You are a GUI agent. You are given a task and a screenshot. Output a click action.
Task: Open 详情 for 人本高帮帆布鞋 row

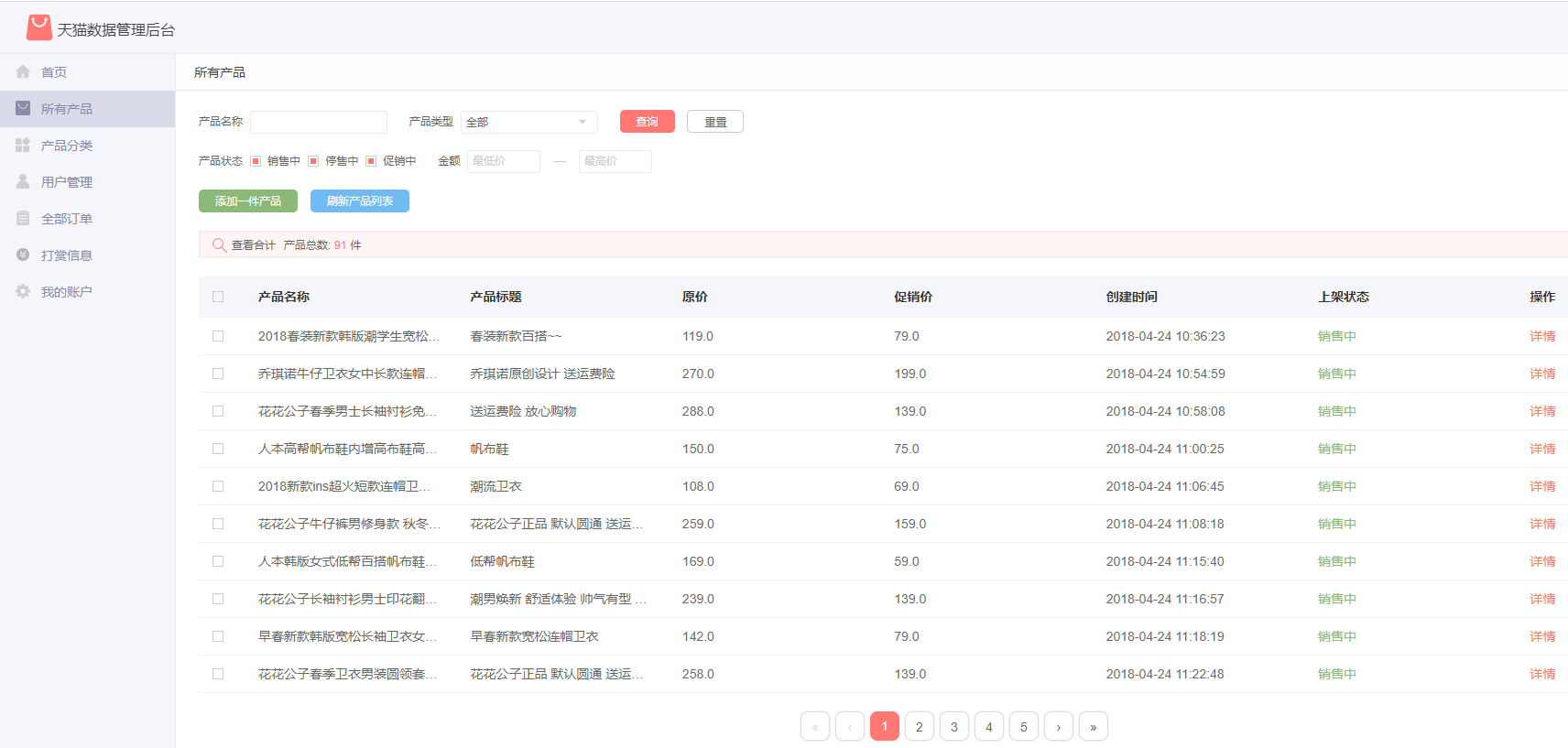tap(1542, 449)
